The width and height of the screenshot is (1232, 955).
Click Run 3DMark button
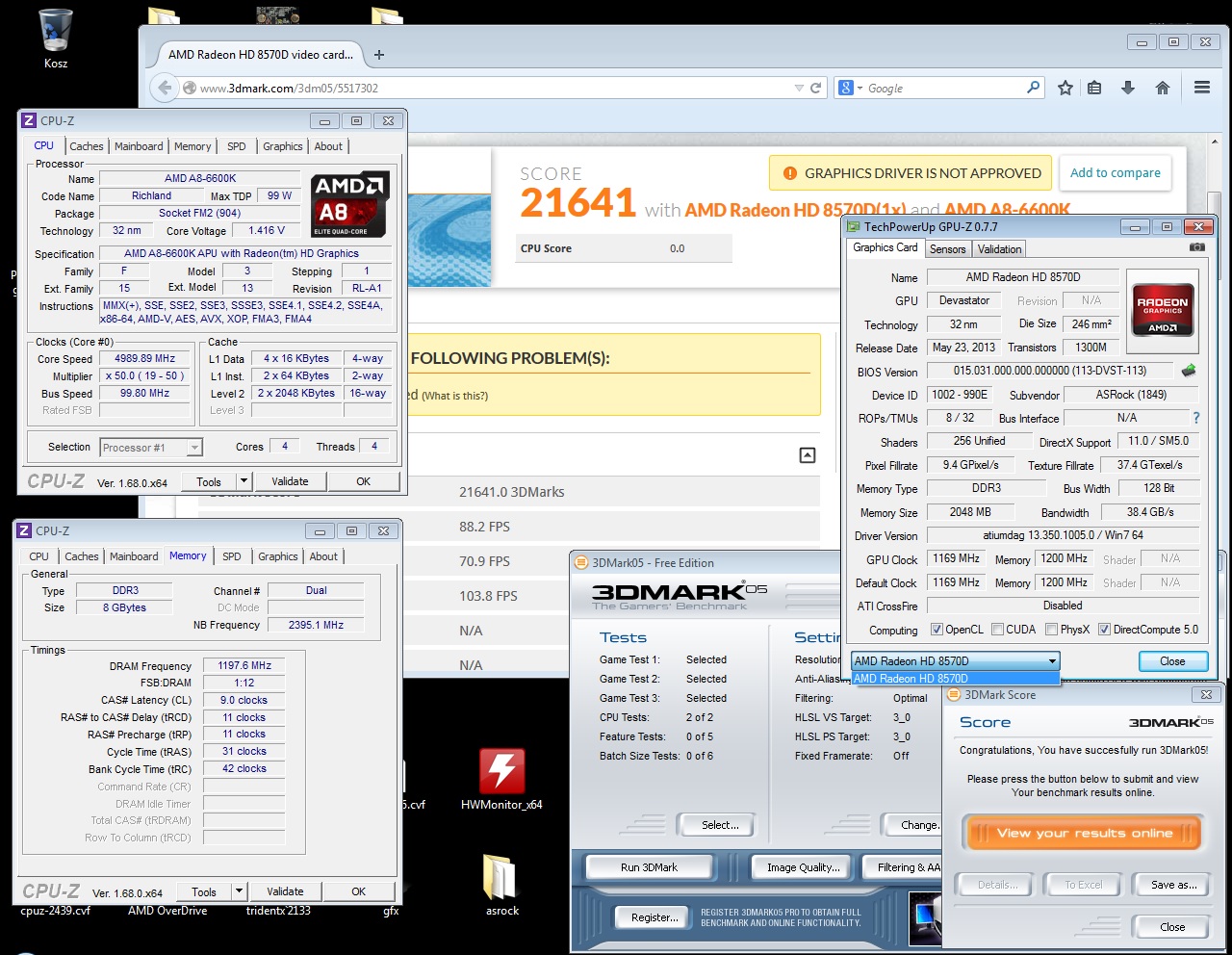649,867
